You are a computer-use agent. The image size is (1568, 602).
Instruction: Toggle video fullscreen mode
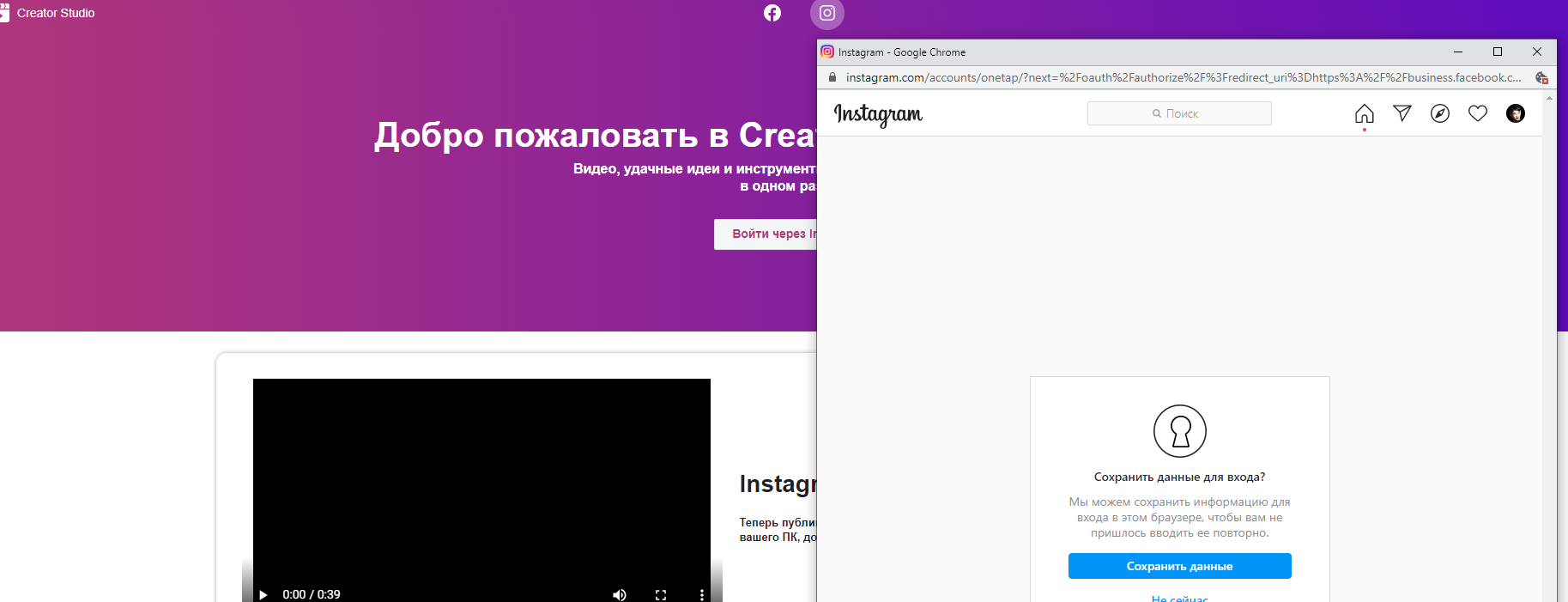[660, 594]
